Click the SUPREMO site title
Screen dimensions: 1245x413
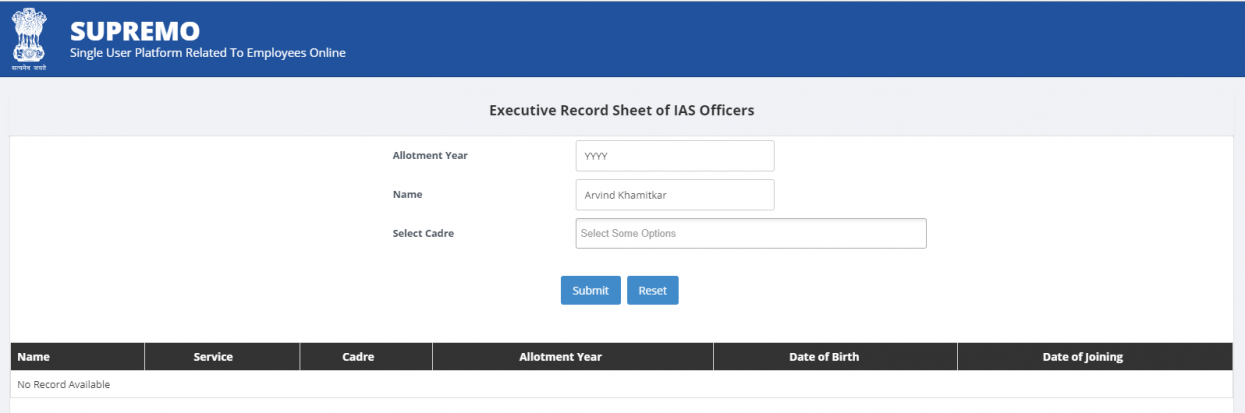[x=134, y=31]
